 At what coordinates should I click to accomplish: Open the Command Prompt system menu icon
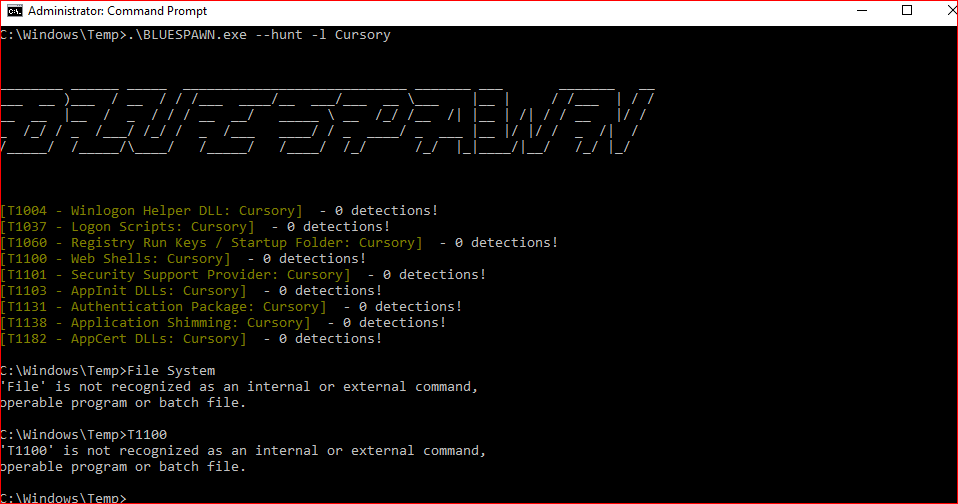[15, 11]
